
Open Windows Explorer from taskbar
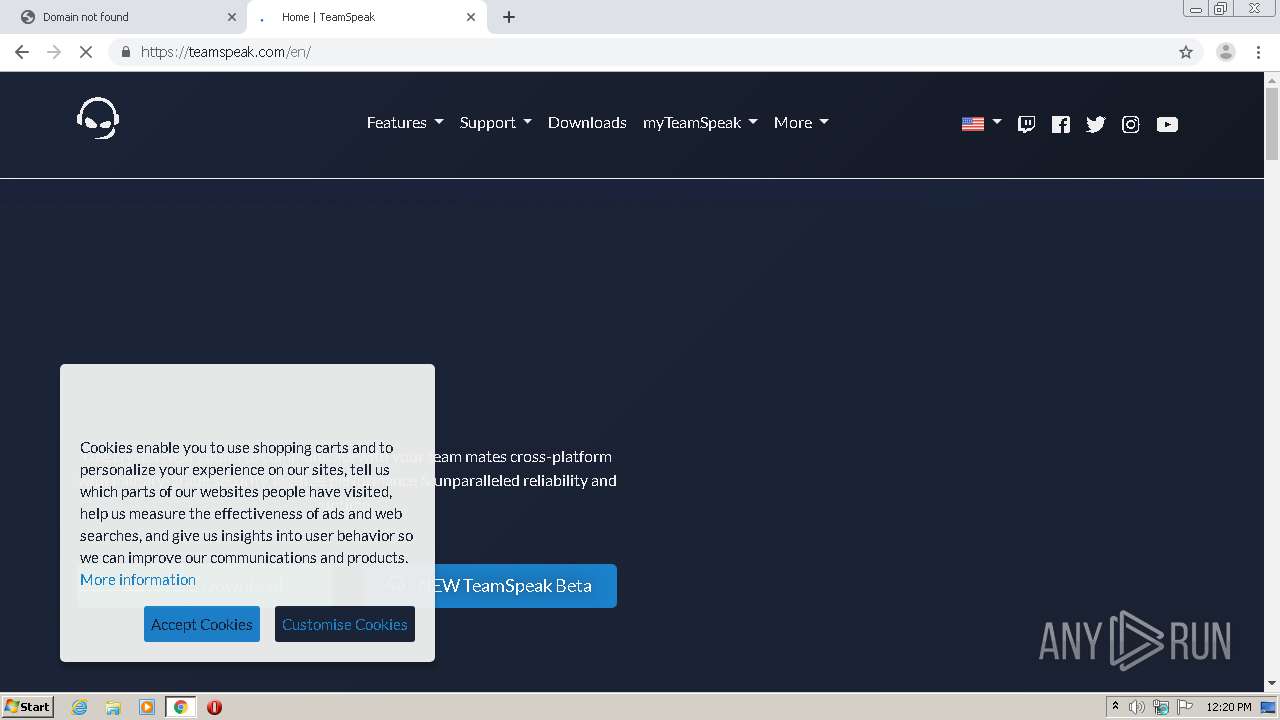113,707
